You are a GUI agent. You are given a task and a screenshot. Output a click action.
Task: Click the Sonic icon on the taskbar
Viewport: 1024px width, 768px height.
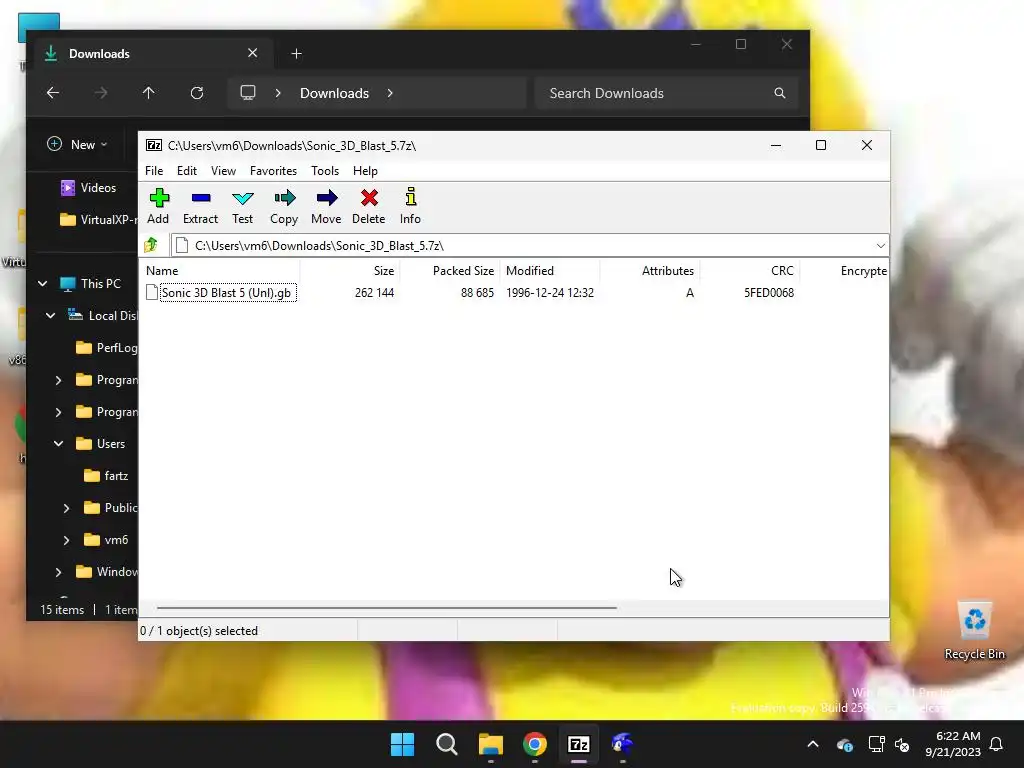[622, 744]
